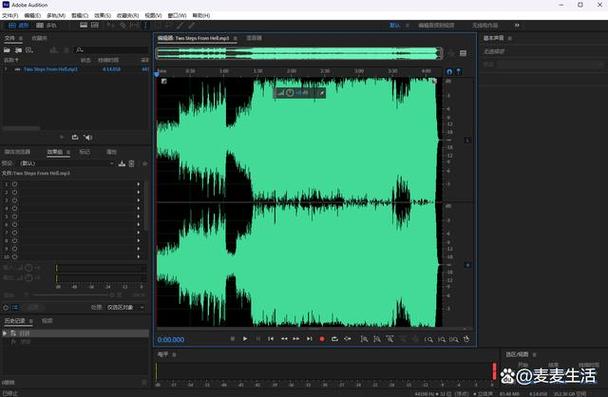Toggle Auto-Play speaker icon in Files panel
The height and width of the screenshot is (397, 608).
pyautogui.click(x=88, y=137)
